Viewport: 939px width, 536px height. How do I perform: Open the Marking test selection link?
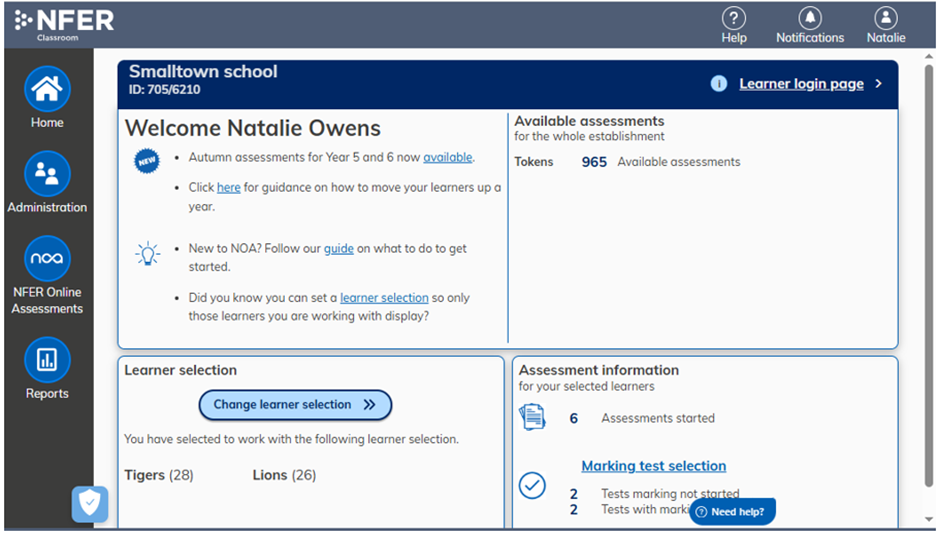[x=653, y=466]
